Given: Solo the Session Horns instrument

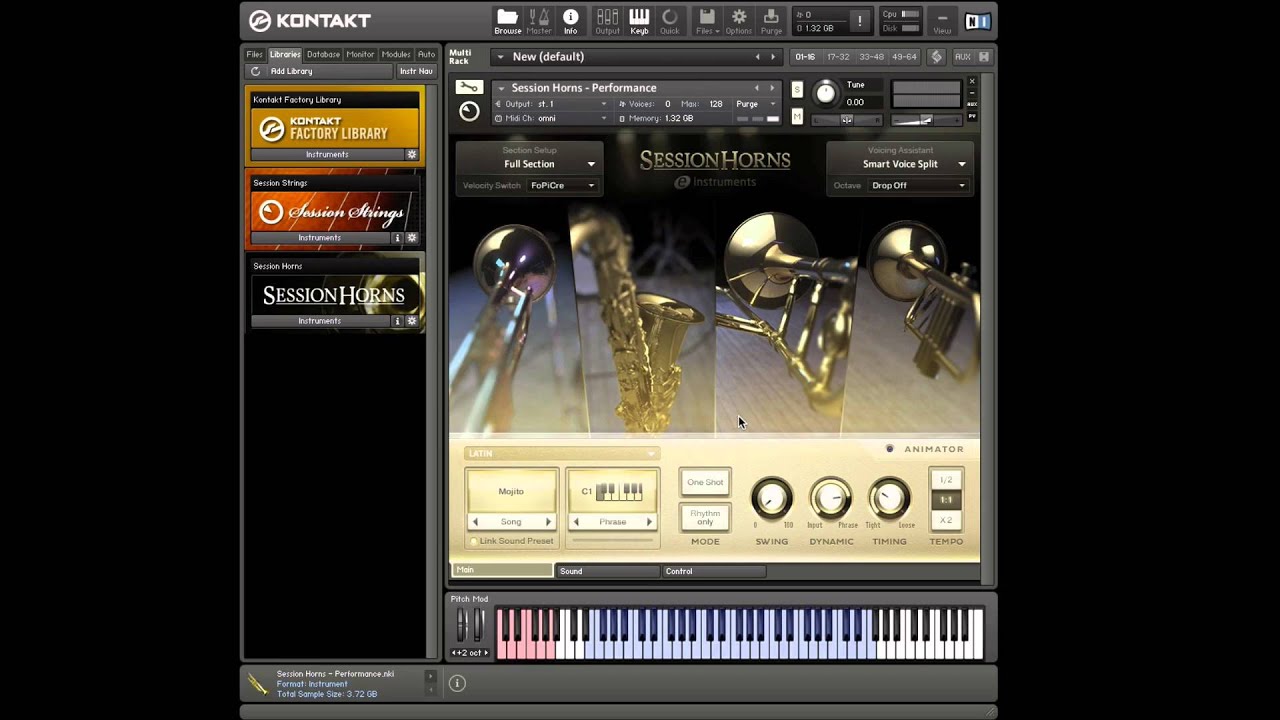Looking at the screenshot, I should click(x=797, y=90).
